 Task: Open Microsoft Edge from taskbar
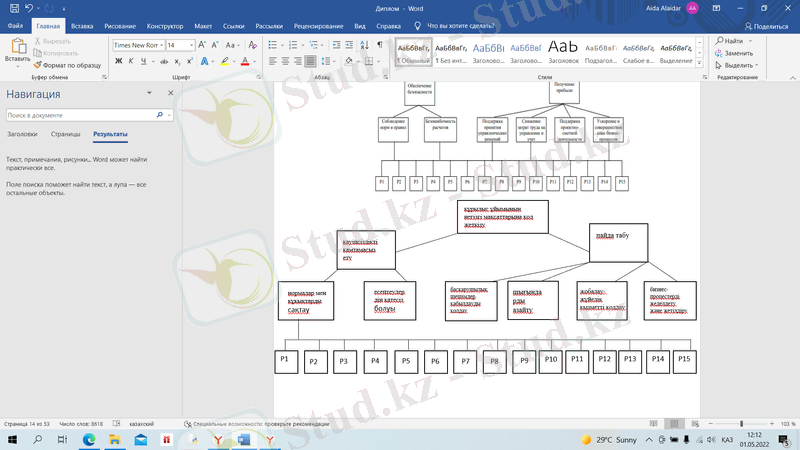[89, 439]
